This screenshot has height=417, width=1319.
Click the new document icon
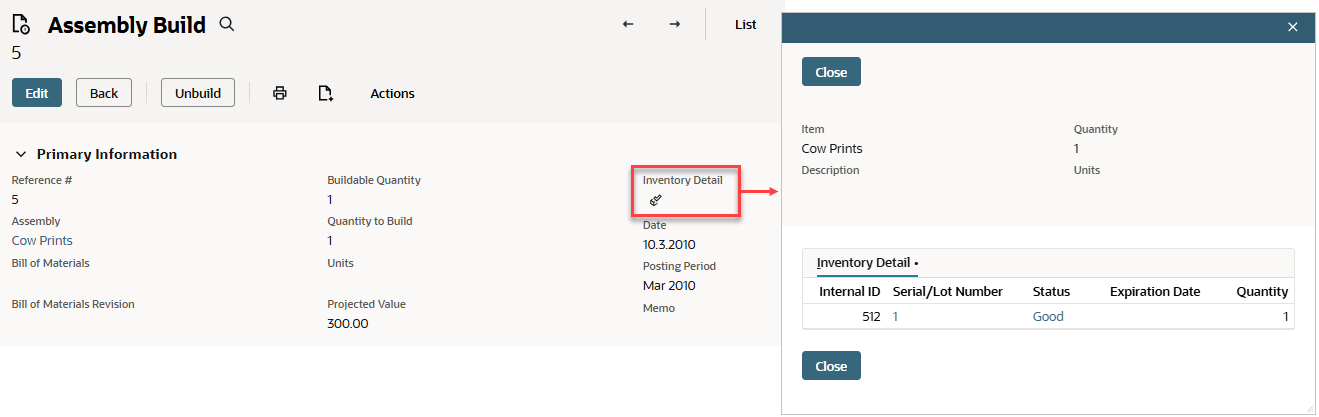point(325,93)
